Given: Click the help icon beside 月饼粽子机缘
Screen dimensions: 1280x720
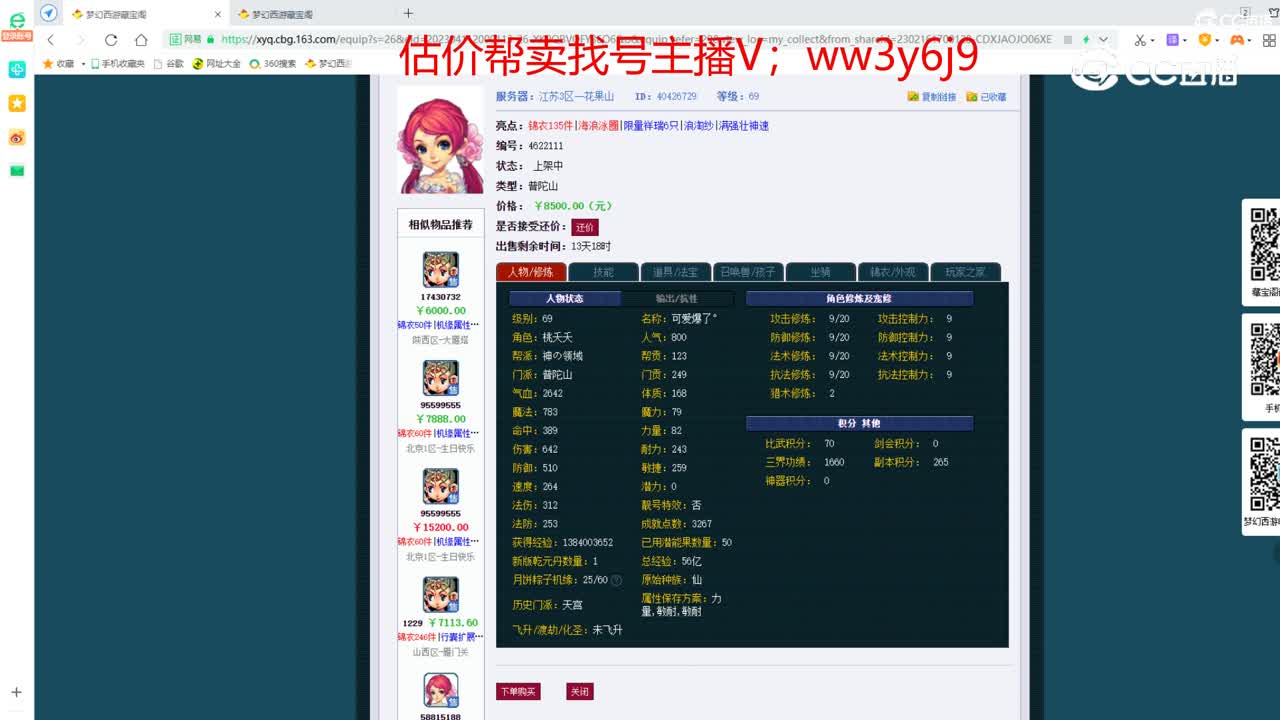Looking at the screenshot, I should tap(616, 580).
